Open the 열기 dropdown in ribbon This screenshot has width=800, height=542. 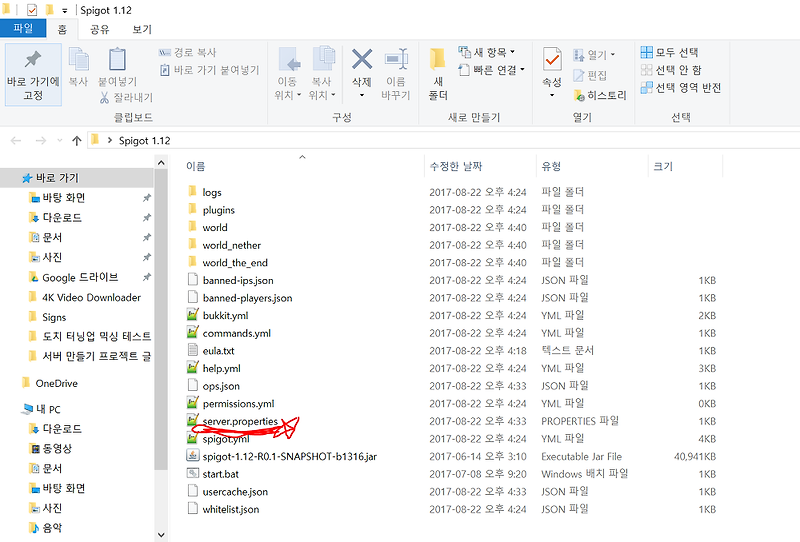(594, 55)
